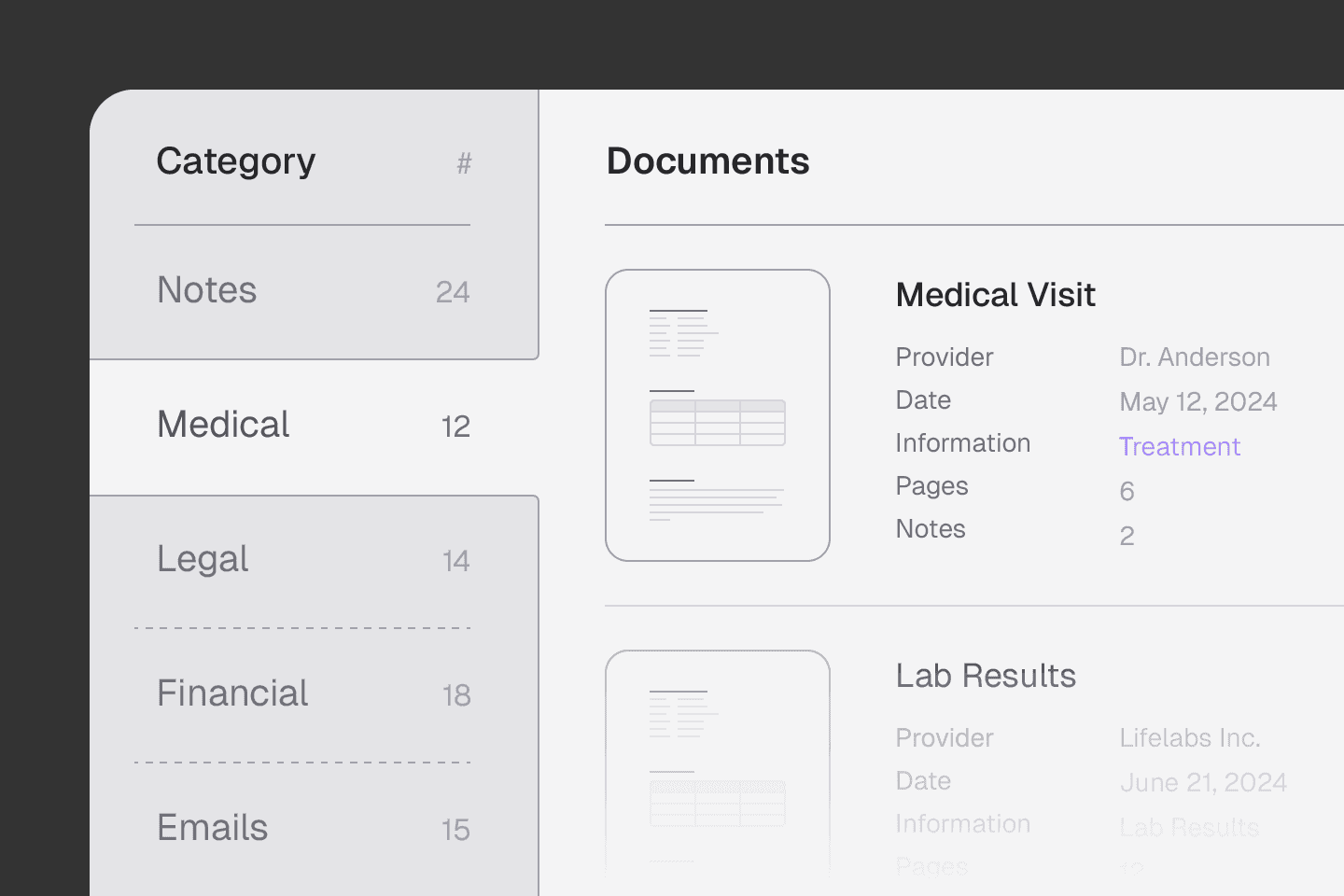Click the Notes count of 24

coord(453,292)
